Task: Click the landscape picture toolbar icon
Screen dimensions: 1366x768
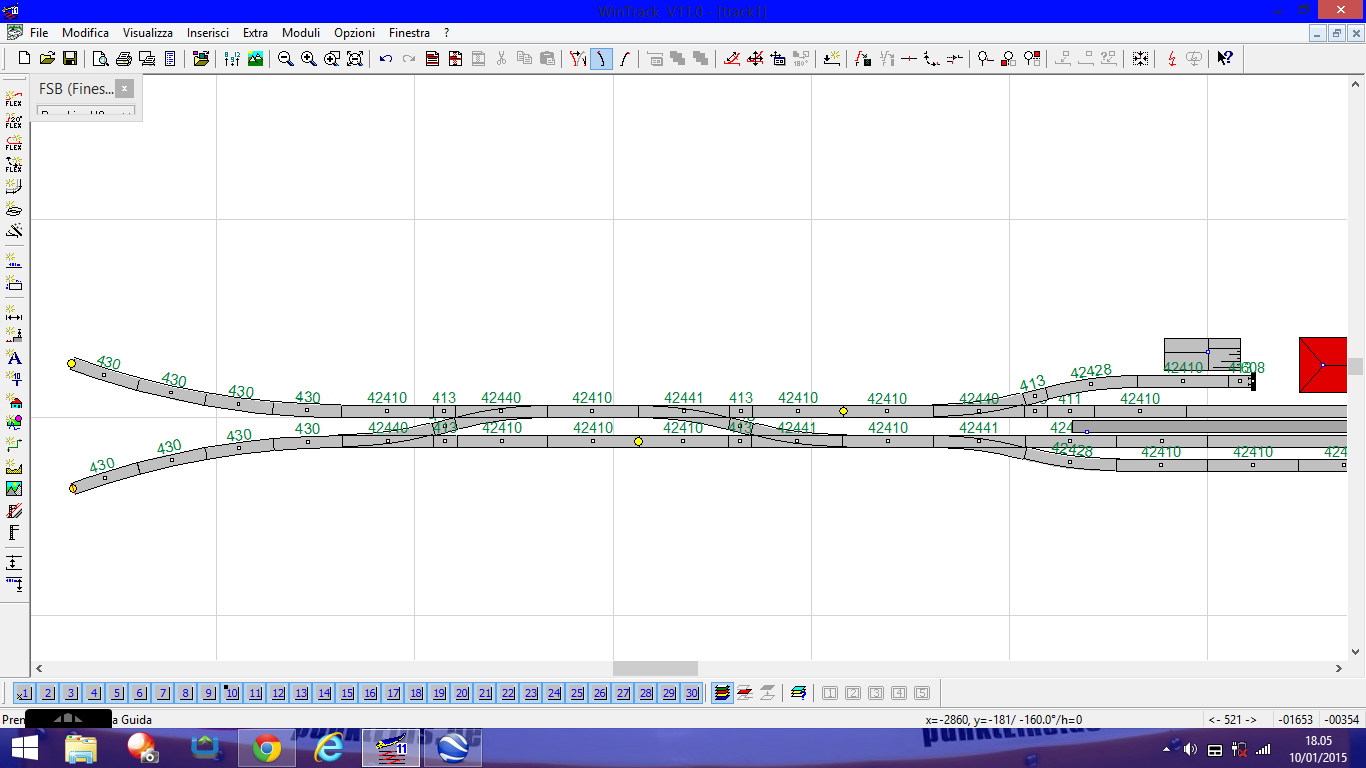Action: click(x=256, y=59)
